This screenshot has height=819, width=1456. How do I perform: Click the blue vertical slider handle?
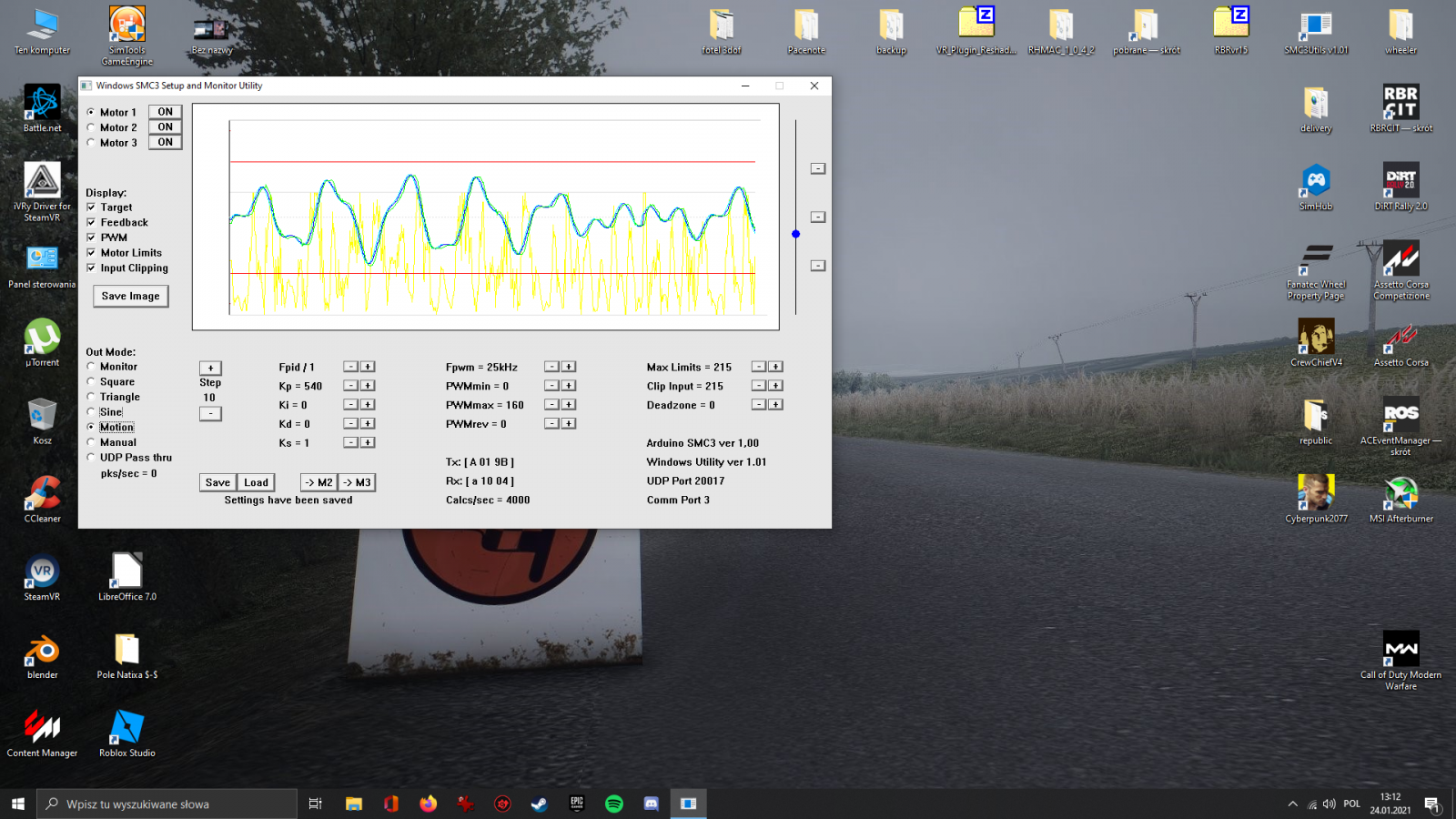click(795, 234)
